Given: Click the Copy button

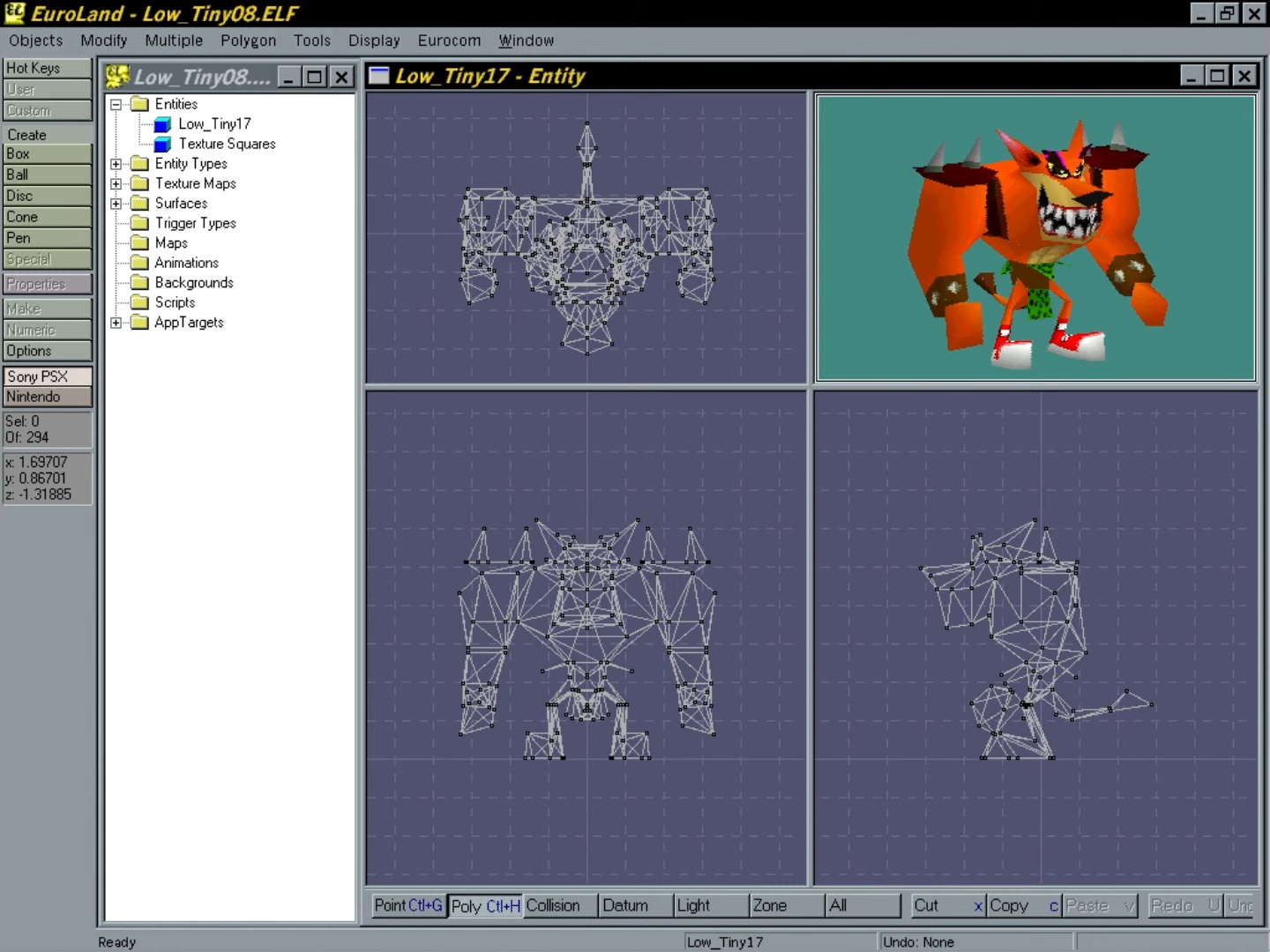Looking at the screenshot, I should 1024,905.
